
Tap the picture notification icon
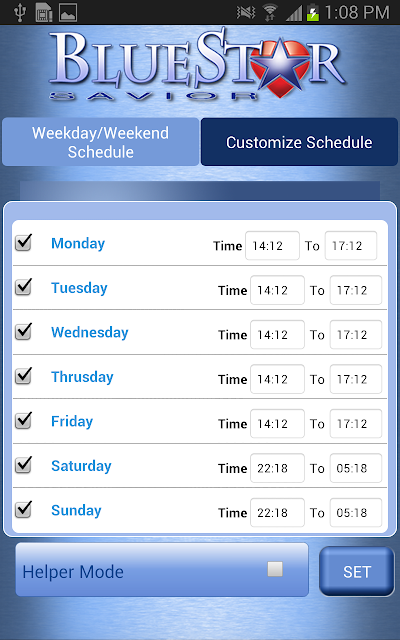point(68,13)
